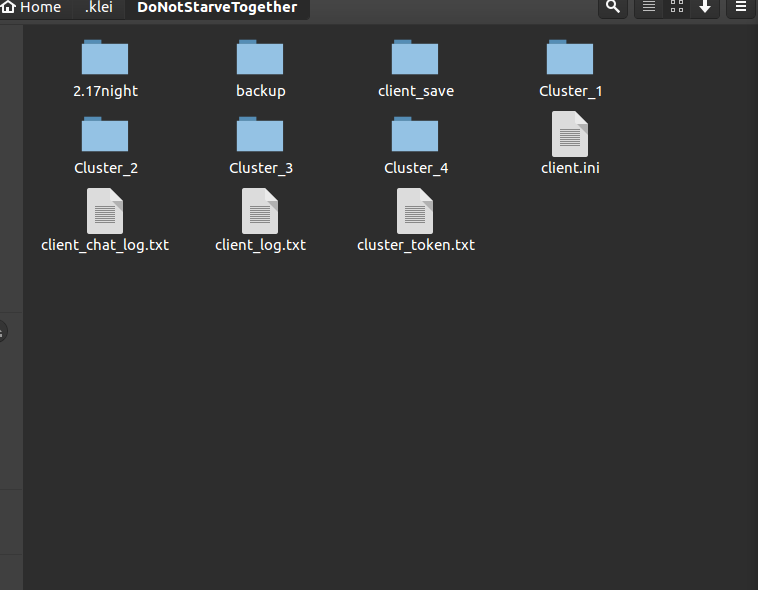Select the client.ini file
Viewport: 758px width, 590px height.
point(570,136)
